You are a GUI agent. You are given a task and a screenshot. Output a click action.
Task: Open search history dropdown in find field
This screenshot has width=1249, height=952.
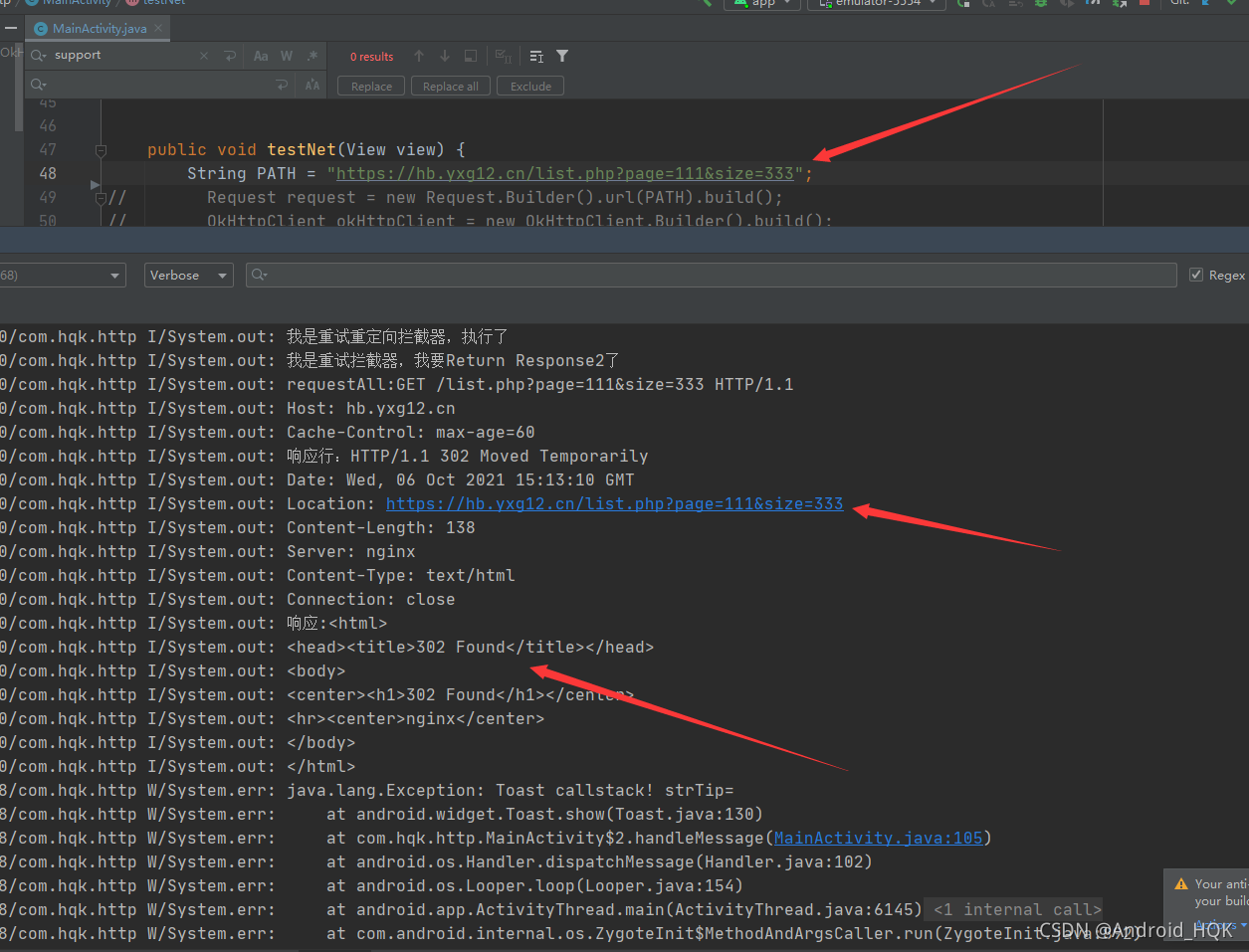39,56
